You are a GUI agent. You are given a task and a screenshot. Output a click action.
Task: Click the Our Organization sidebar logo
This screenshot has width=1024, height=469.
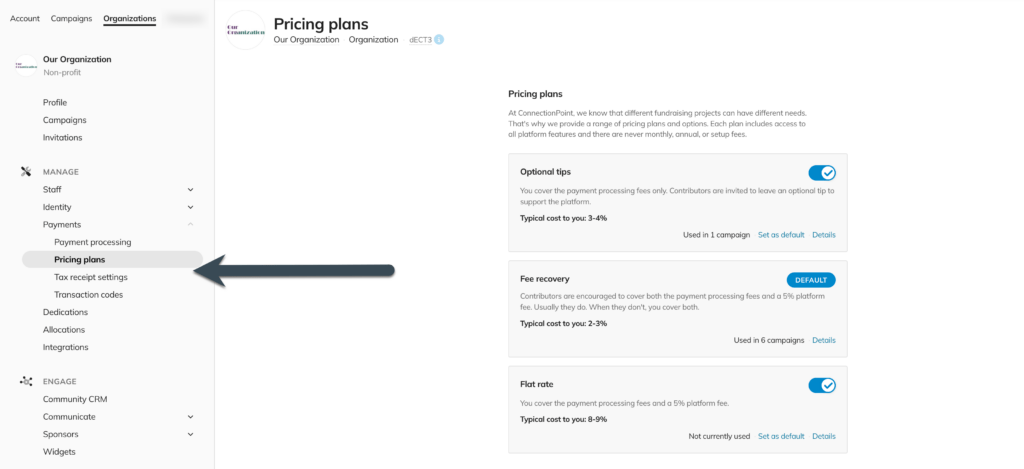pos(26,65)
